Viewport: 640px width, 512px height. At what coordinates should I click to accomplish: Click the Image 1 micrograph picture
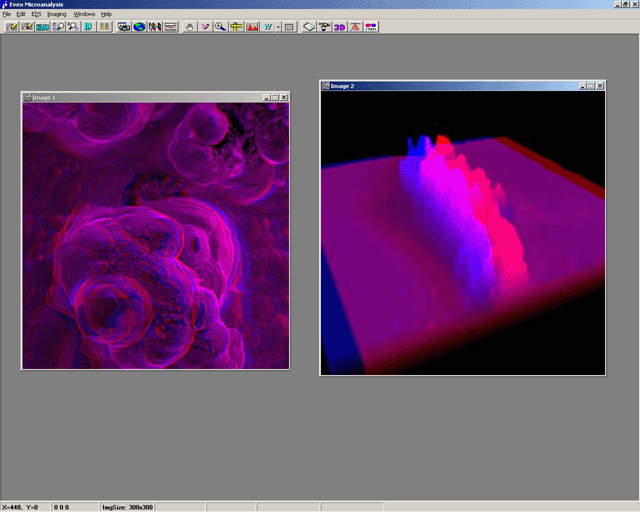(x=155, y=236)
